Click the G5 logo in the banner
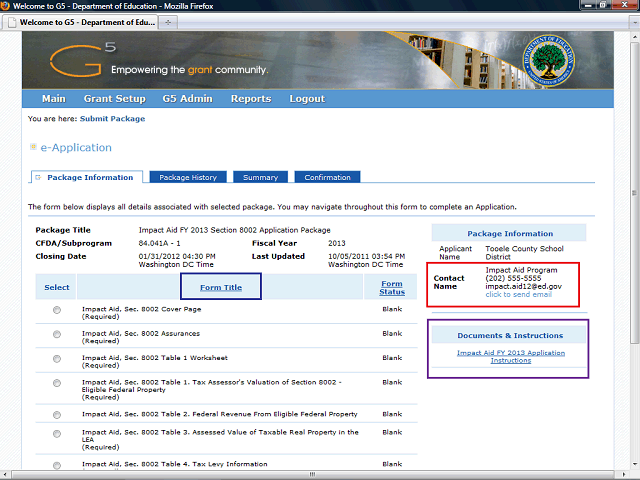Viewport: 640px width, 480px height. click(x=83, y=60)
